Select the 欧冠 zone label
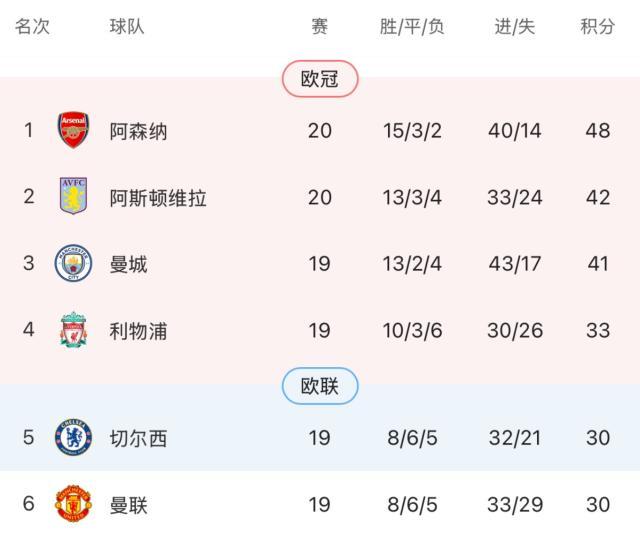 (320, 79)
